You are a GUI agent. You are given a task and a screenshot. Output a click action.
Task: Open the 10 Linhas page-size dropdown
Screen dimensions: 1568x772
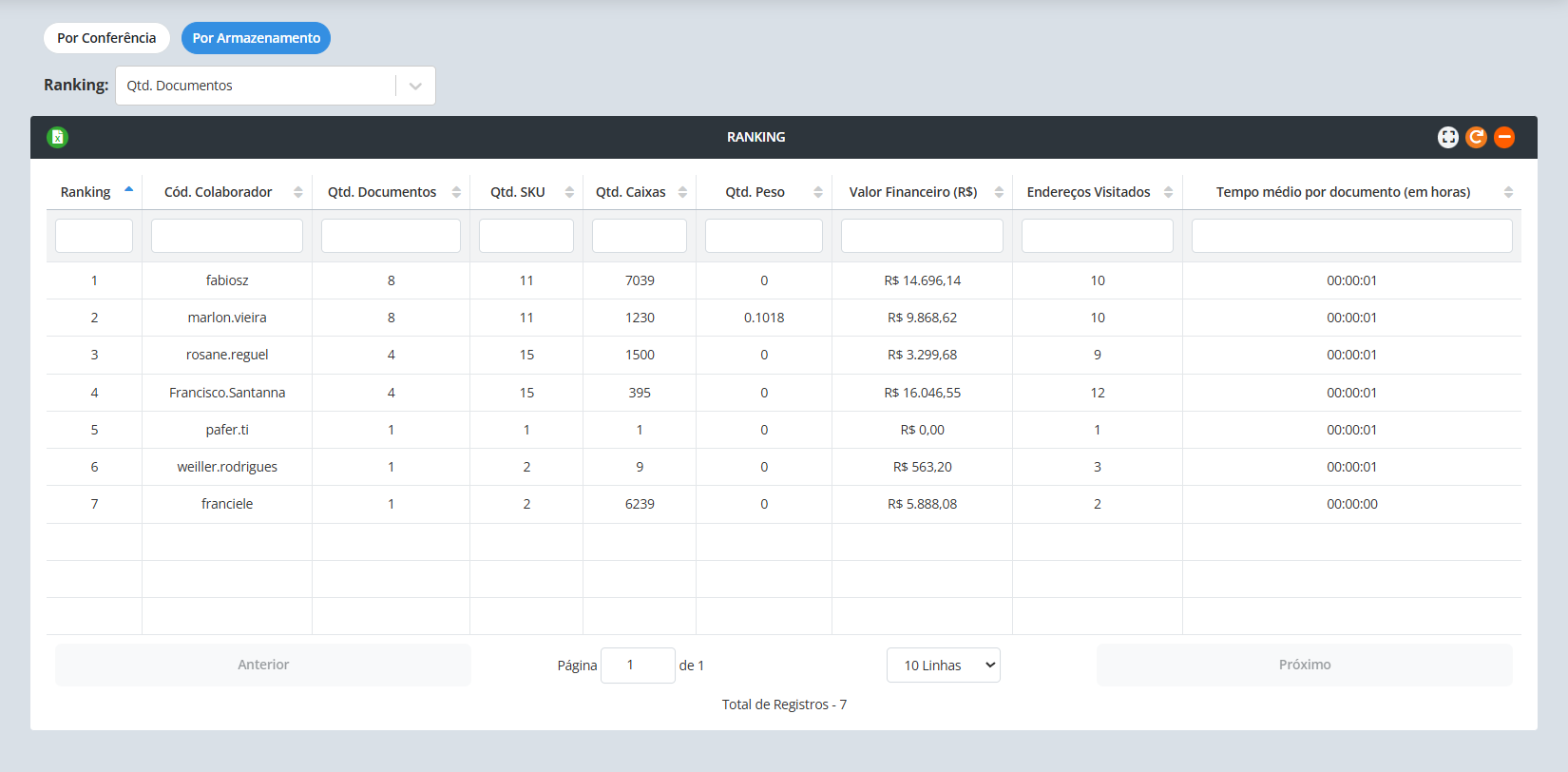coord(943,666)
